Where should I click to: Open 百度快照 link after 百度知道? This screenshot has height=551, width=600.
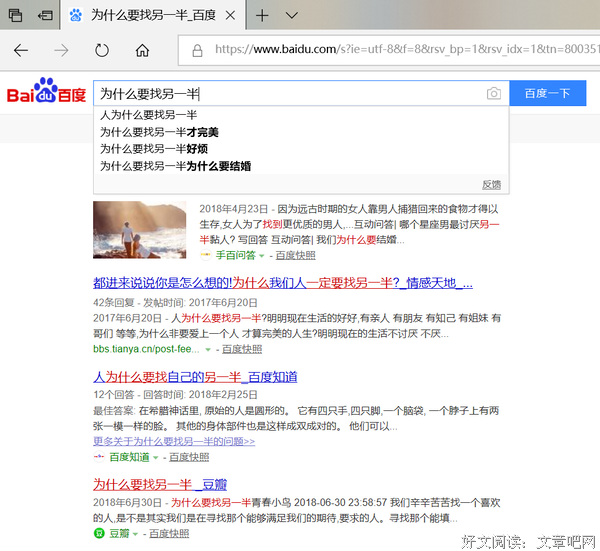tap(189, 457)
